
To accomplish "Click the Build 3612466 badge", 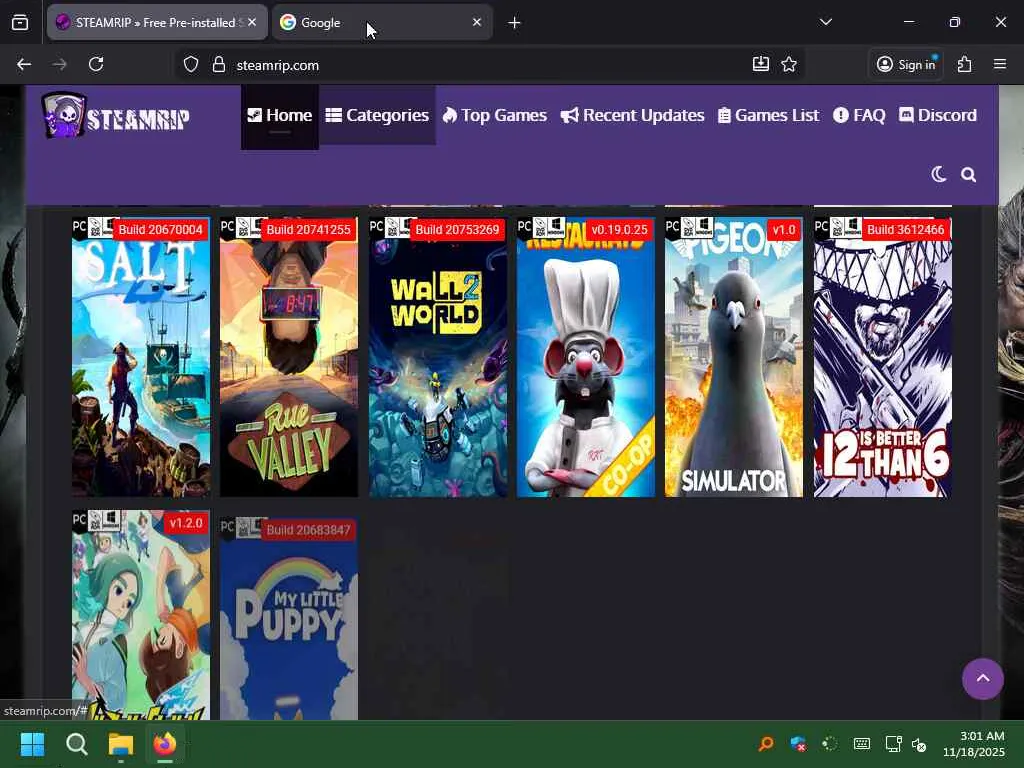I will (906, 230).
